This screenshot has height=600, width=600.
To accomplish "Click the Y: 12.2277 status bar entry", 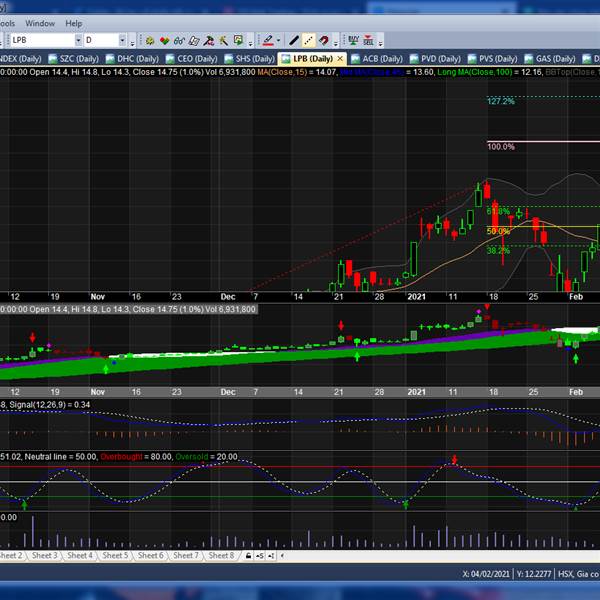I will 534,574.
